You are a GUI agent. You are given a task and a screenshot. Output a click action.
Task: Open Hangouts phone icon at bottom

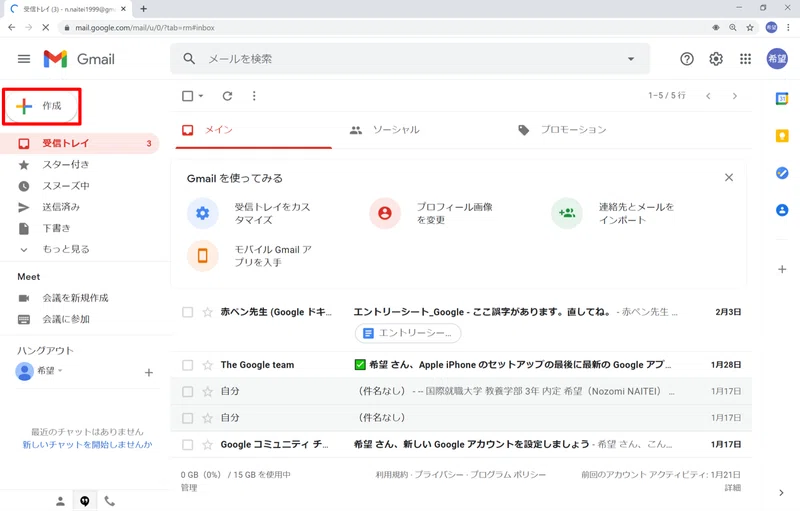click(109, 501)
